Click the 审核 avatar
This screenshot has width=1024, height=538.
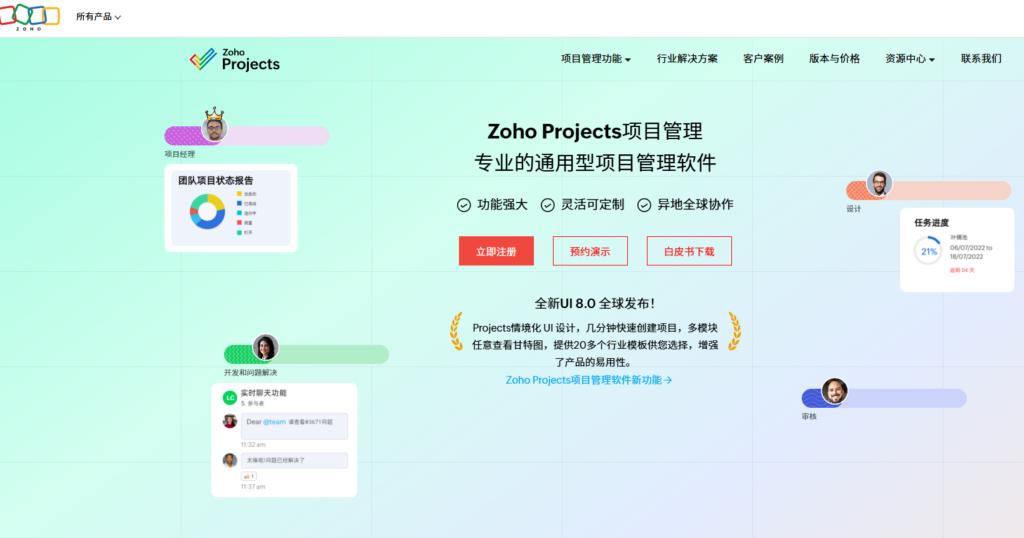coord(834,391)
